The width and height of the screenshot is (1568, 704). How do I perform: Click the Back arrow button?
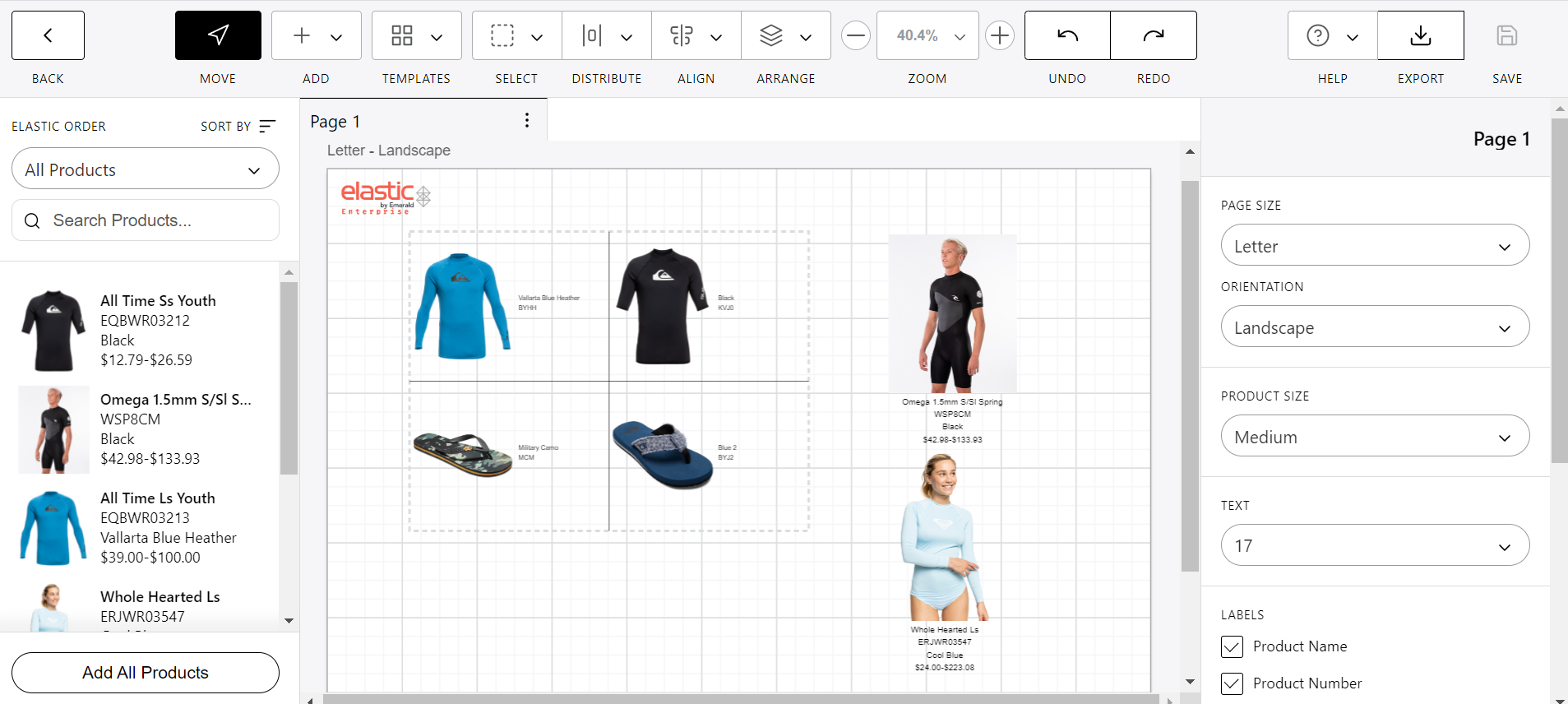[48, 35]
